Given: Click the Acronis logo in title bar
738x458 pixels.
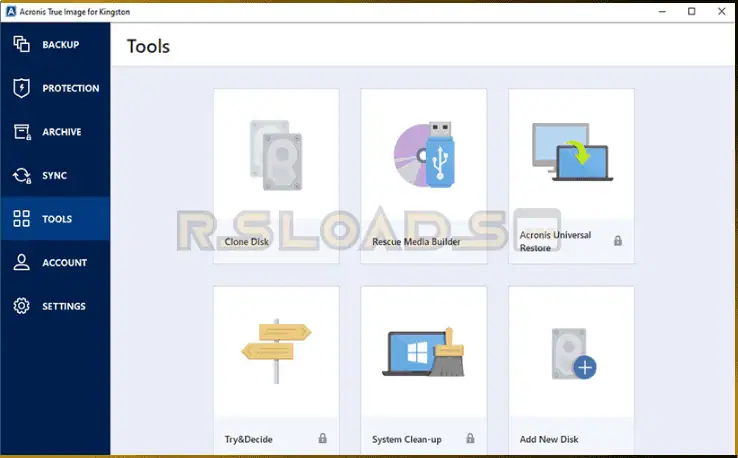Looking at the screenshot, I should pos(11,11).
